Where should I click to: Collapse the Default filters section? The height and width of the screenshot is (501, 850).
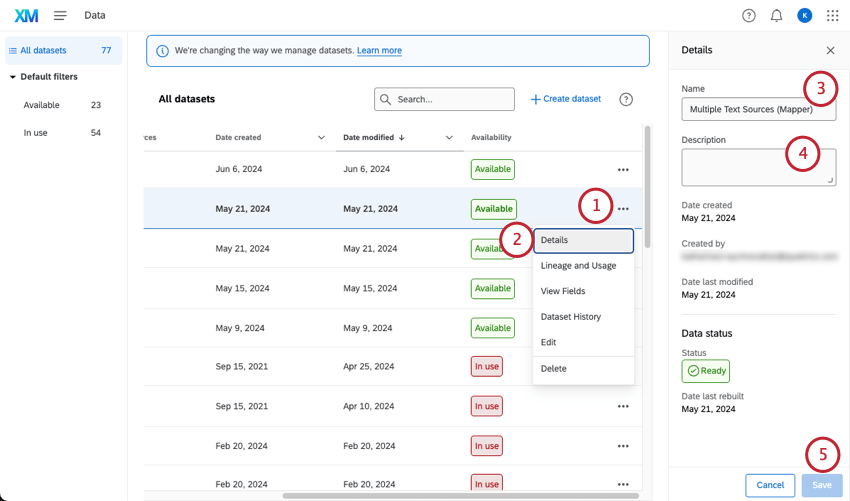(13, 77)
